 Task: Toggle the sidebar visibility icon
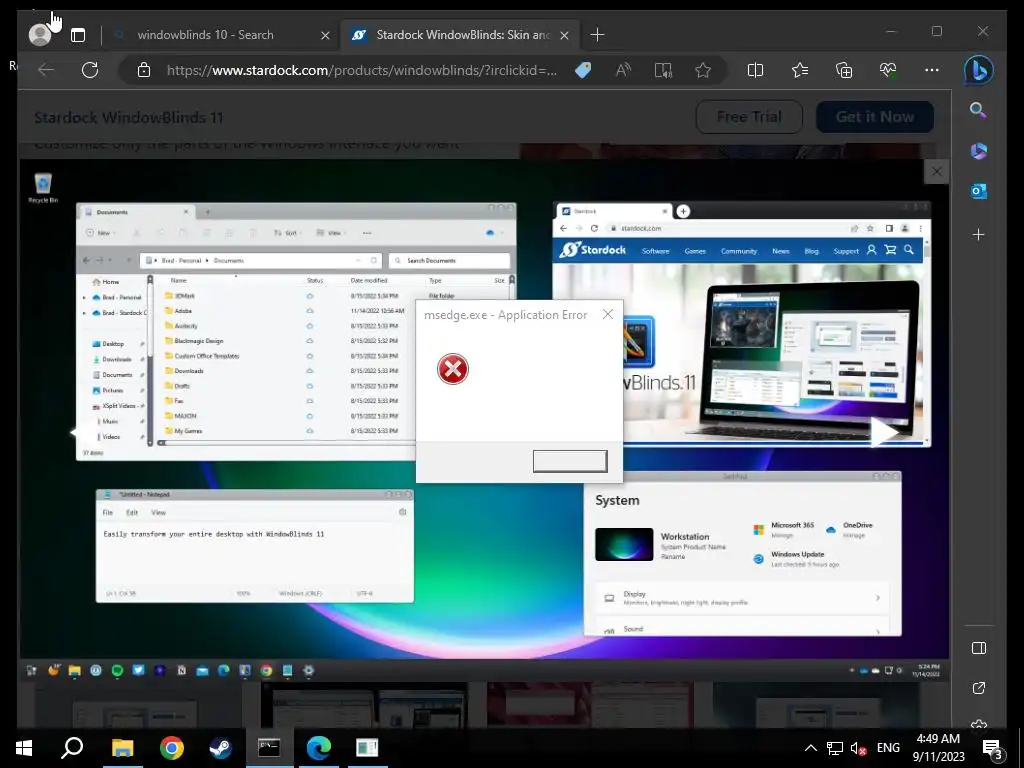[x=978, y=648]
